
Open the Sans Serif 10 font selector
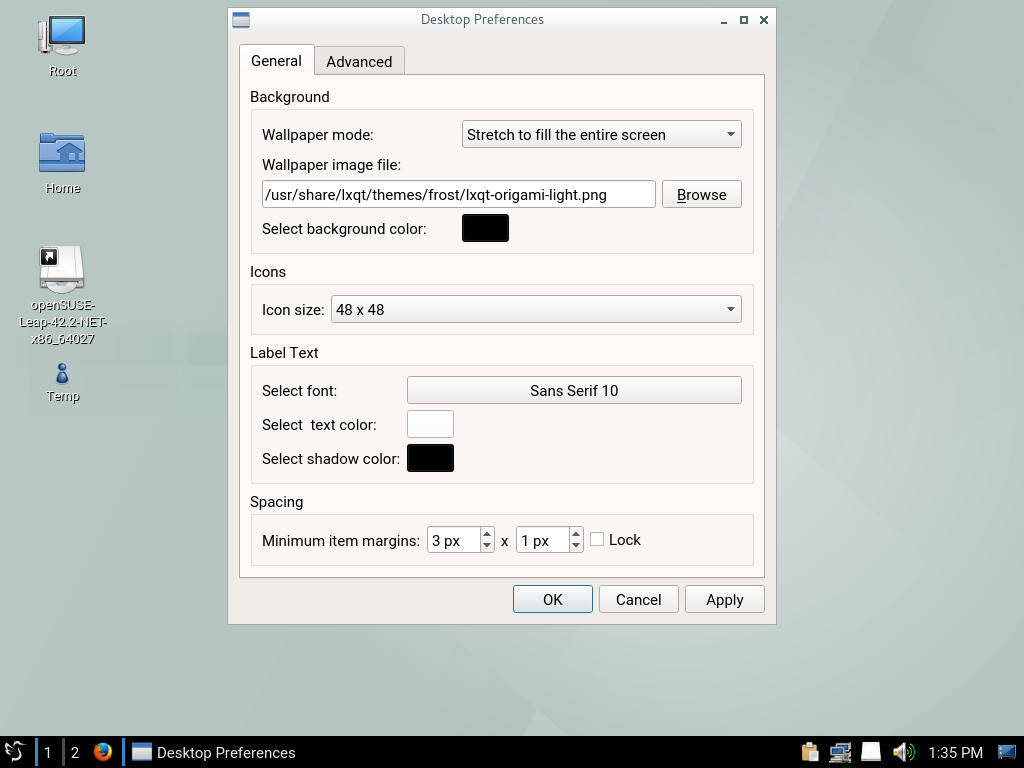tap(574, 391)
